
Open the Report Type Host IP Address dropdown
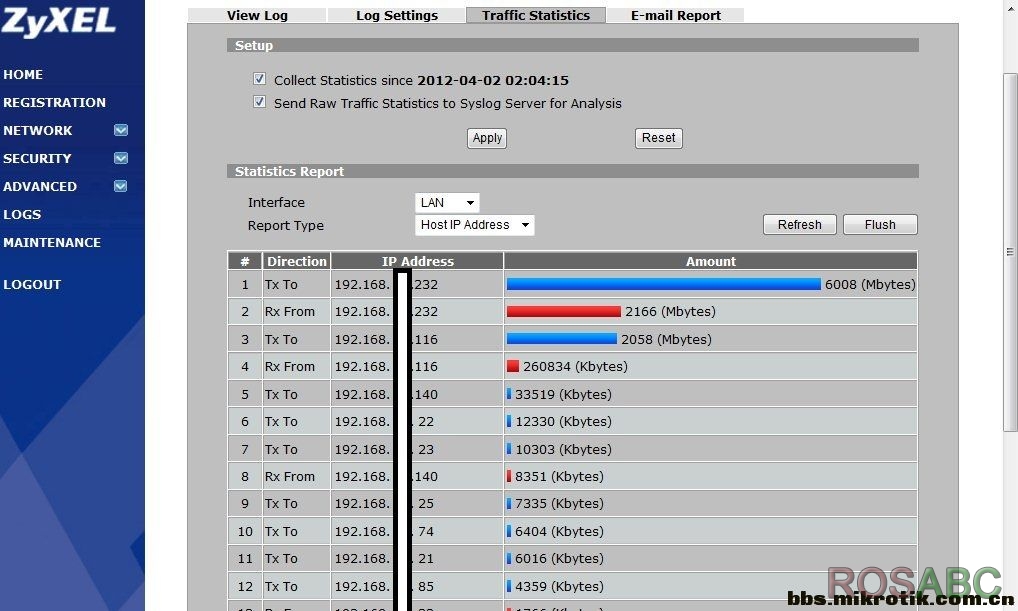click(474, 225)
